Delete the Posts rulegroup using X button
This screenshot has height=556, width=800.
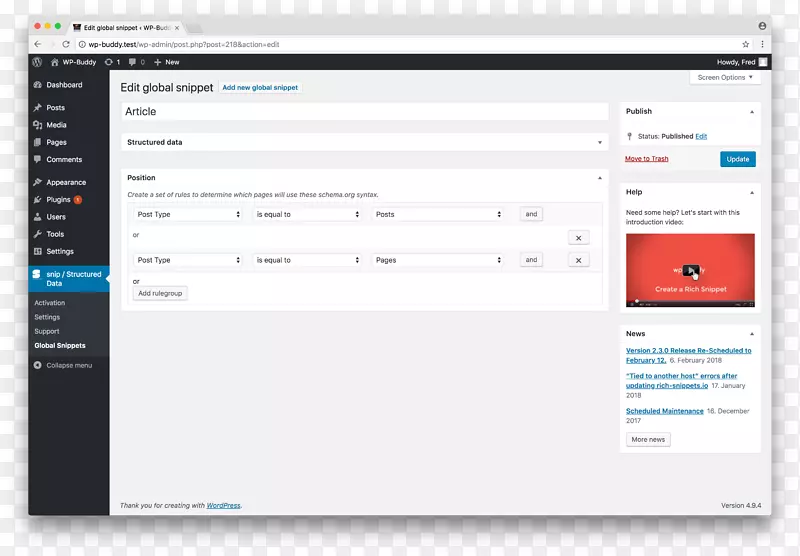(578, 237)
